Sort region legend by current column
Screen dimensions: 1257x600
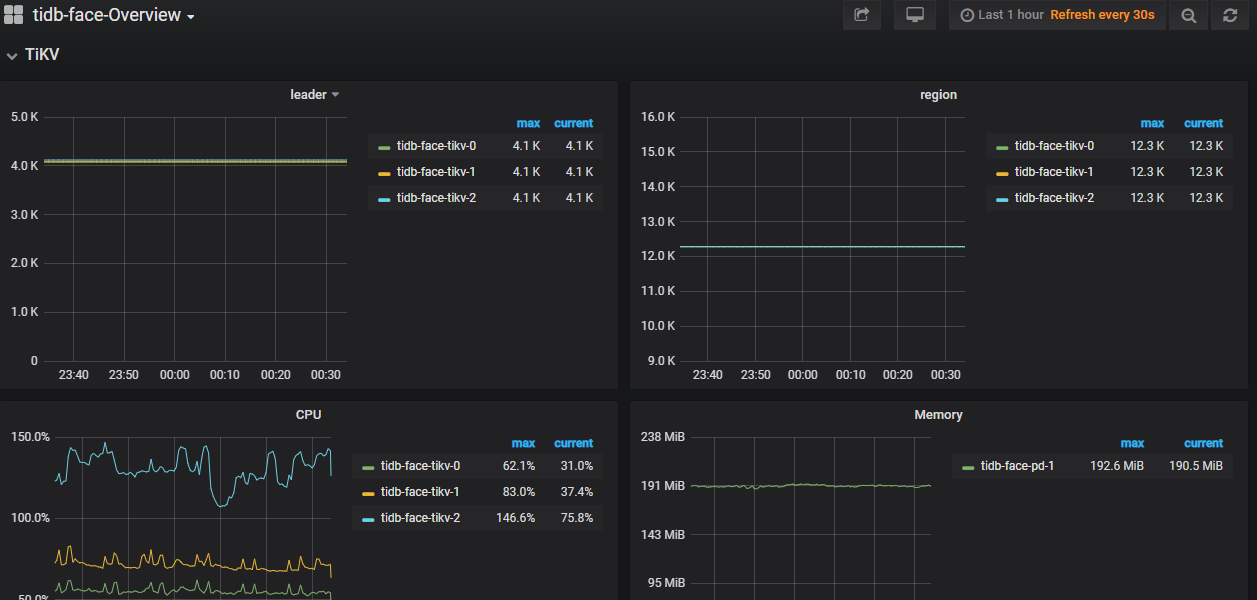[1203, 124]
